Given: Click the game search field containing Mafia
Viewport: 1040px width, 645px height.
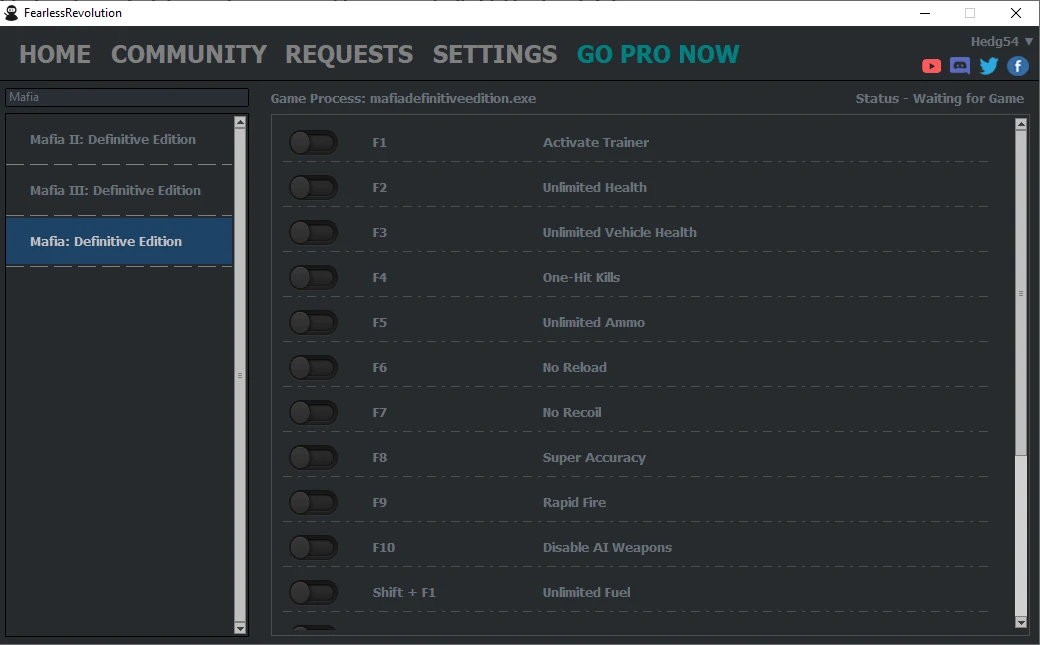Looking at the screenshot, I should (x=127, y=97).
